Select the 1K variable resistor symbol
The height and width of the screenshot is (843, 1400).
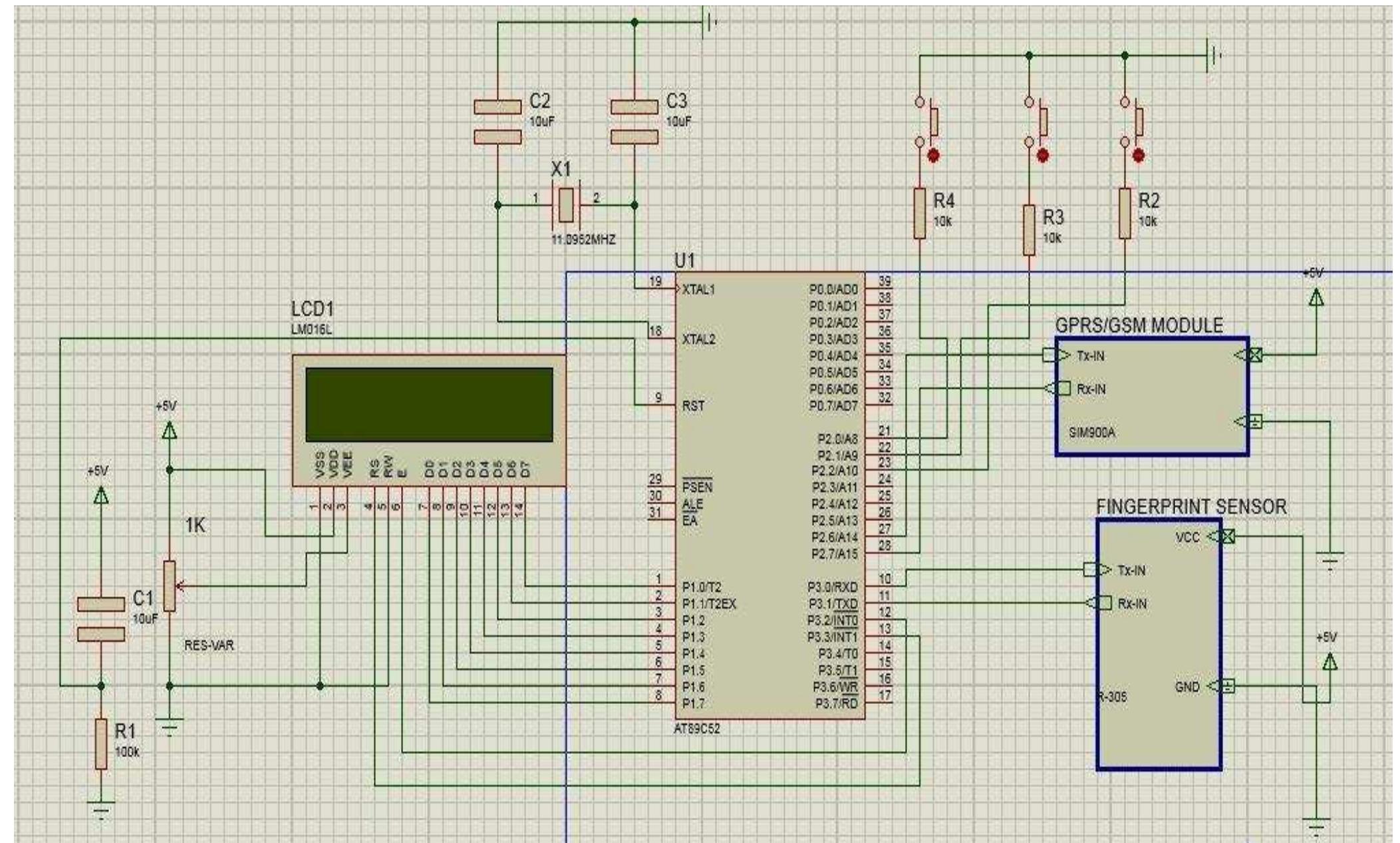point(170,586)
